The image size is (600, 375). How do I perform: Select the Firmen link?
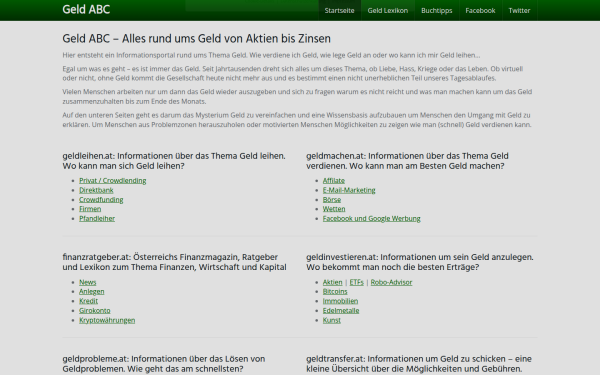[90, 209]
